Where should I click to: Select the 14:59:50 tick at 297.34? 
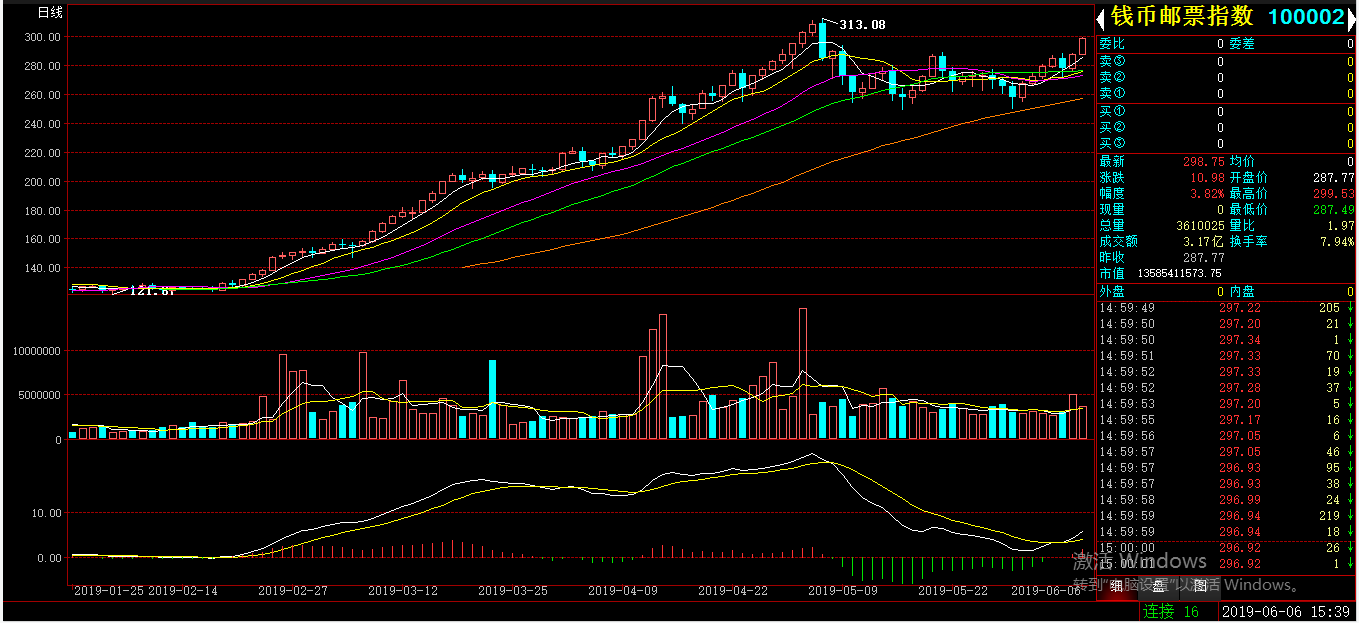tap(1226, 340)
